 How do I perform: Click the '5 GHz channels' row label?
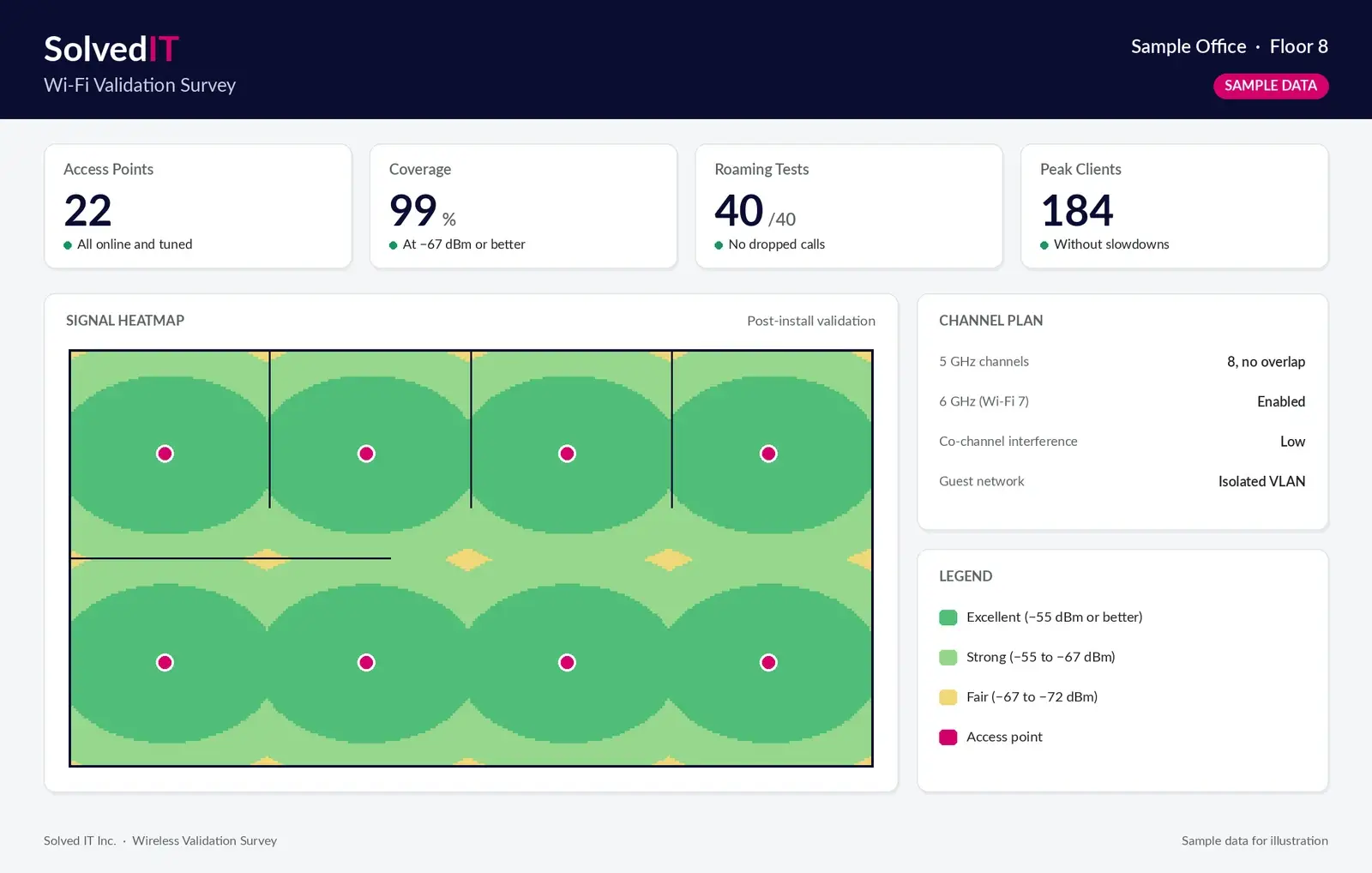pyautogui.click(x=984, y=362)
